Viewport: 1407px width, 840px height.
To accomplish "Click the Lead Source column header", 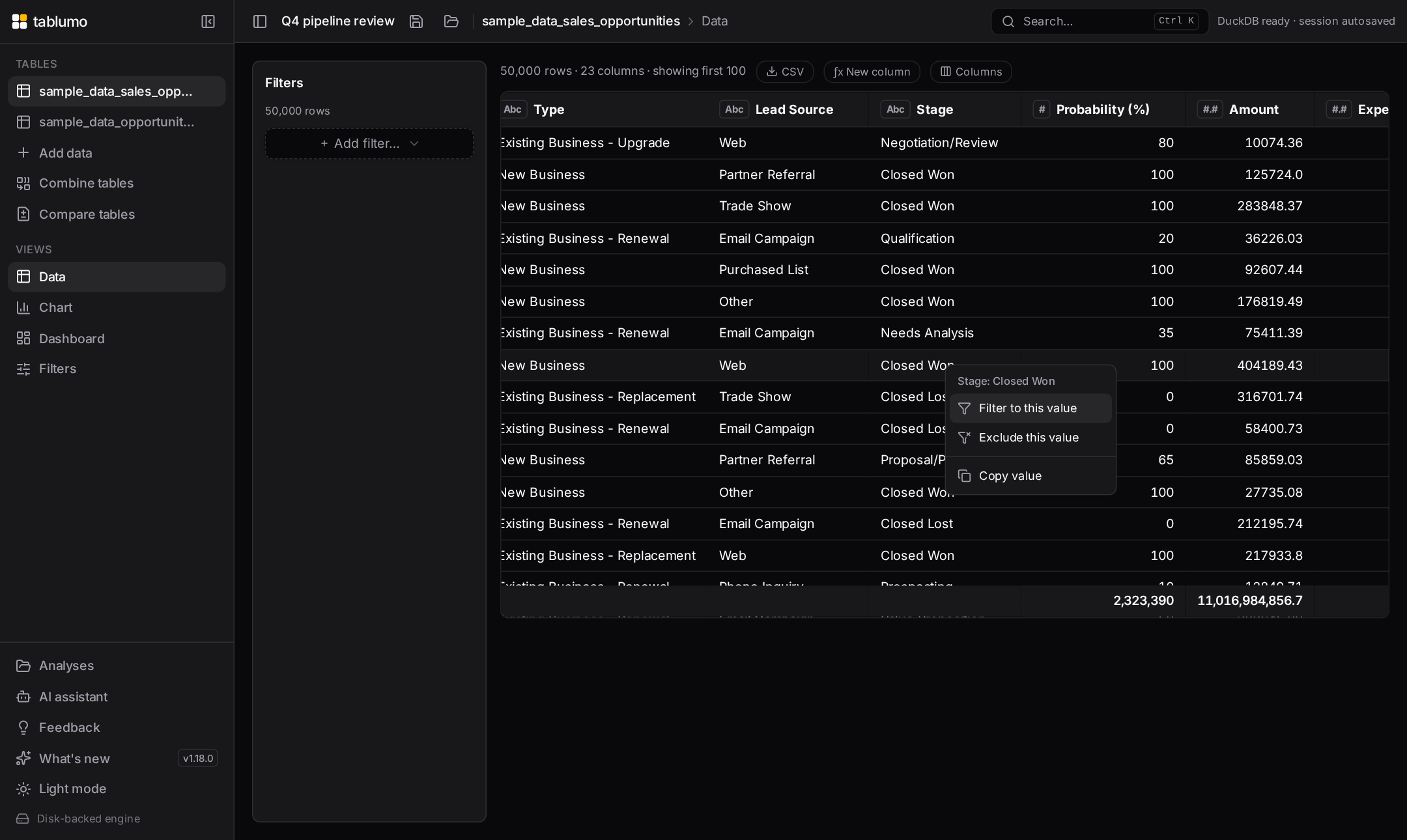I will coord(788,109).
